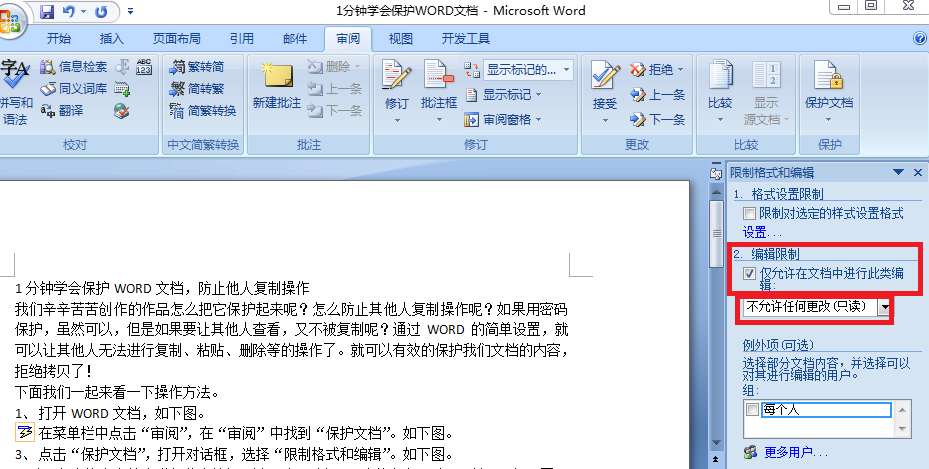The width and height of the screenshot is (929, 469).
Task: Reject change with 拒绝 button
Action: [651, 70]
